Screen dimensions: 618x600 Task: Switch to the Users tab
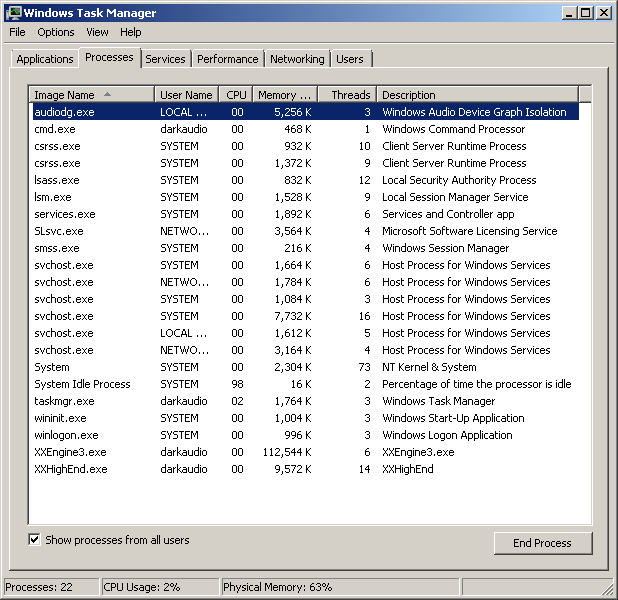350,59
